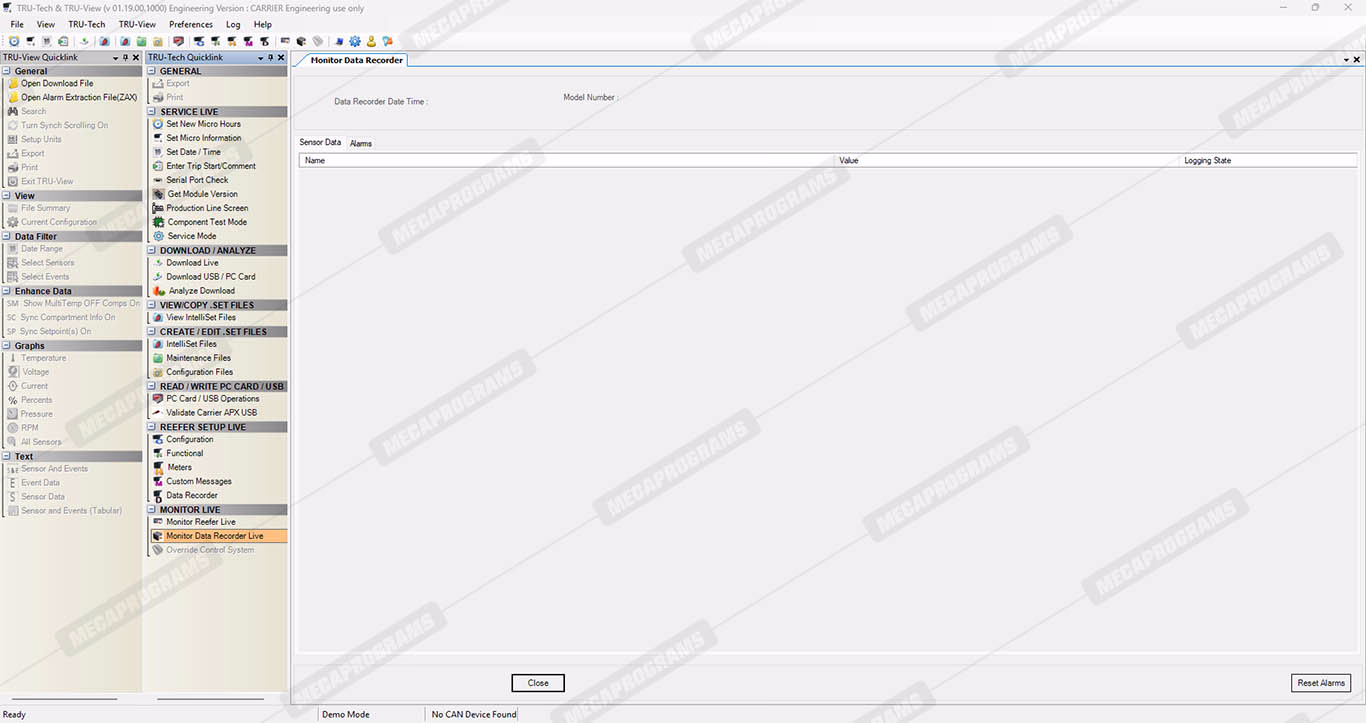This screenshot has height=723, width=1366.
Task: Open Get Module Version tool
Action: click(202, 194)
